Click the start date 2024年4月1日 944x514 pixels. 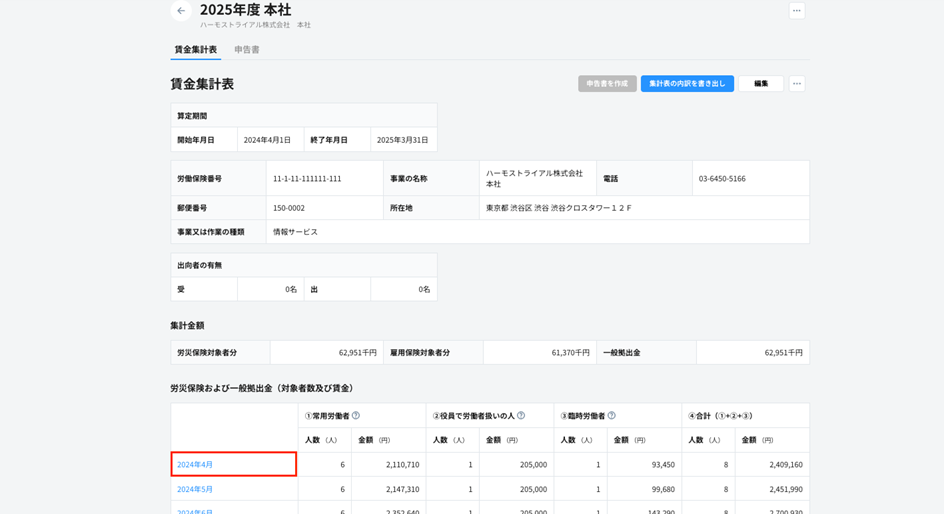click(267, 140)
